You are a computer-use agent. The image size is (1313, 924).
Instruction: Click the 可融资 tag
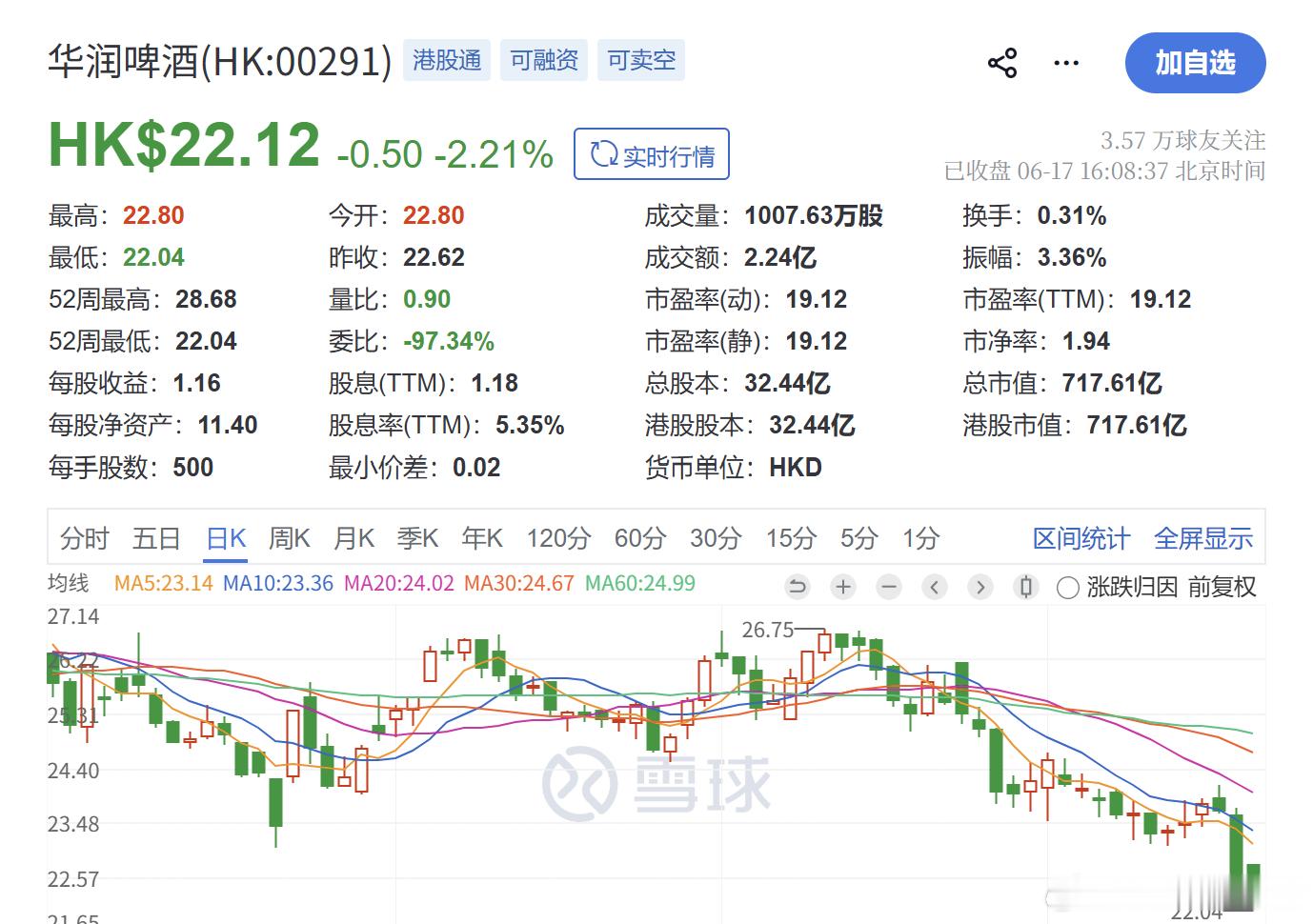click(544, 60)
